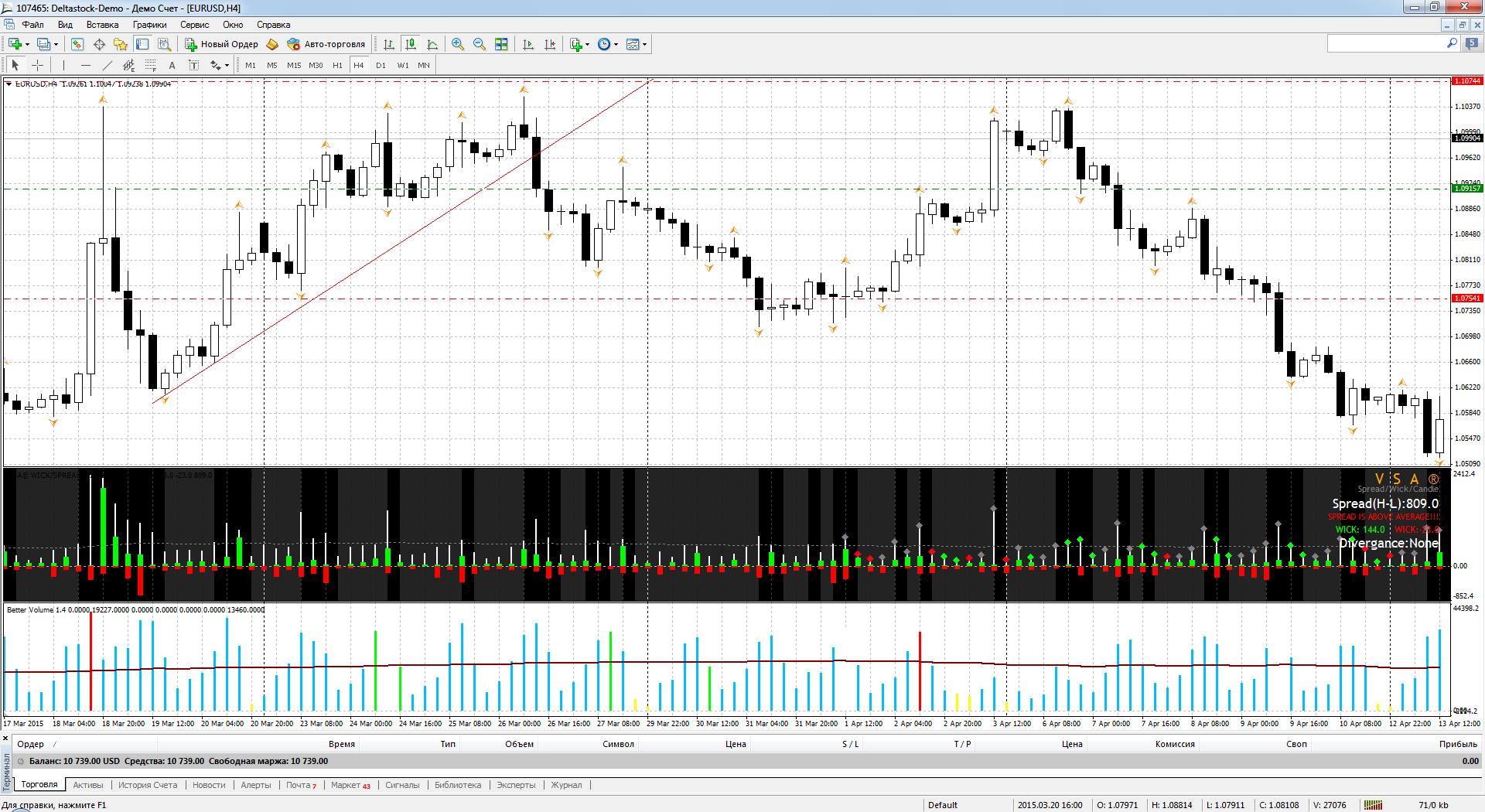Select the cursor arrow tool
1485x812 pixels.
[15, 65]
